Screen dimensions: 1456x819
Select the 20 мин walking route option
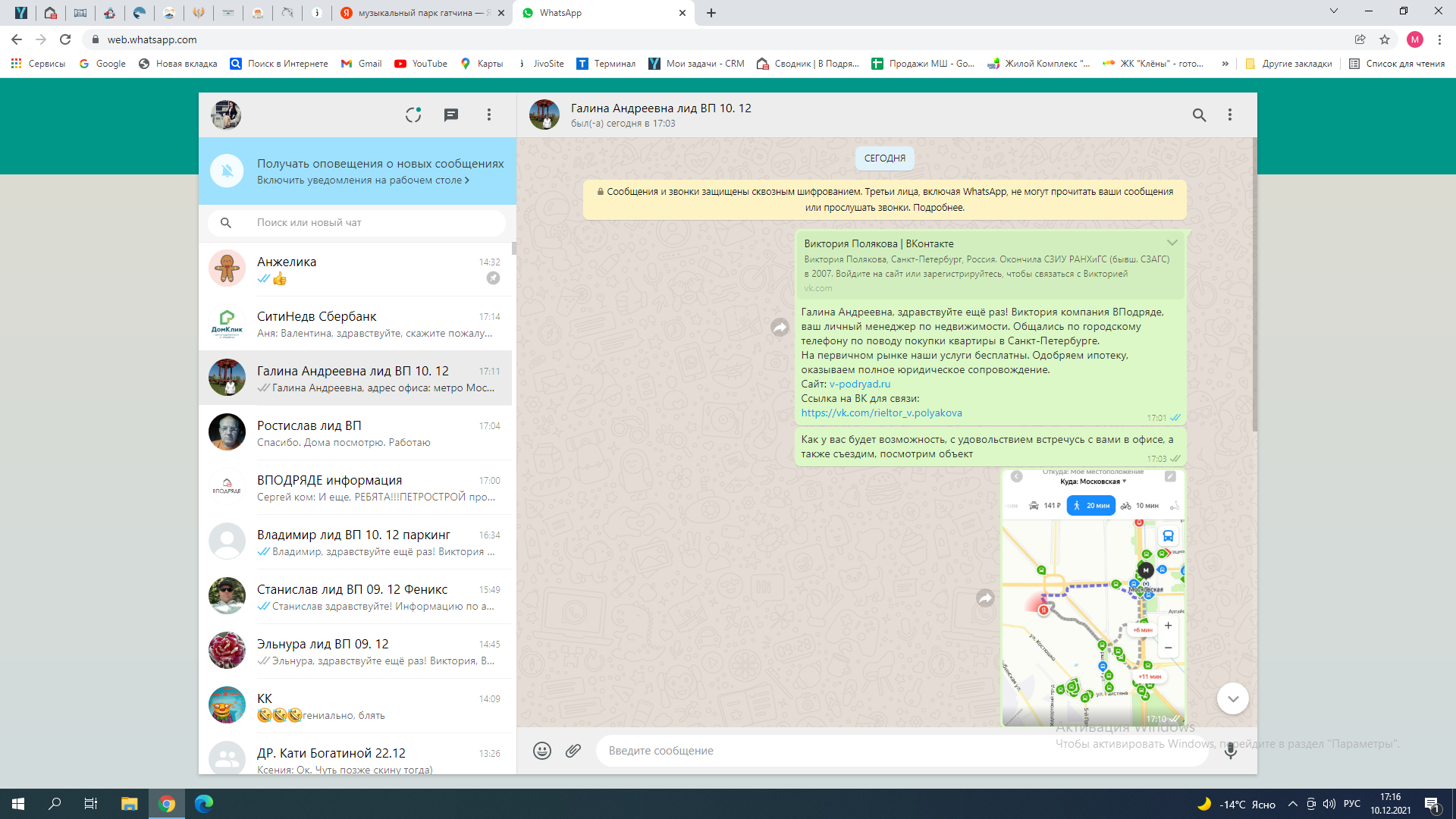pyautogui.click(x=1090, y=506)
